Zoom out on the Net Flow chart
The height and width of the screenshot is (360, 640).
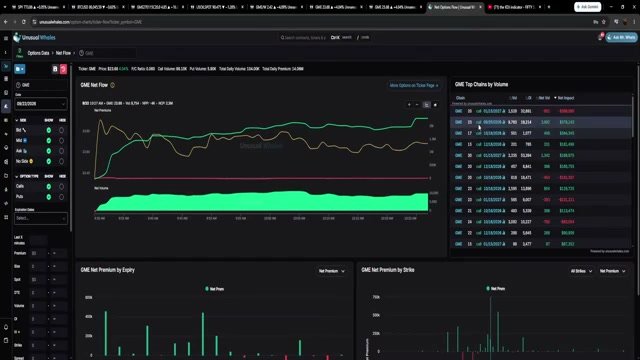tap(417, 105)
